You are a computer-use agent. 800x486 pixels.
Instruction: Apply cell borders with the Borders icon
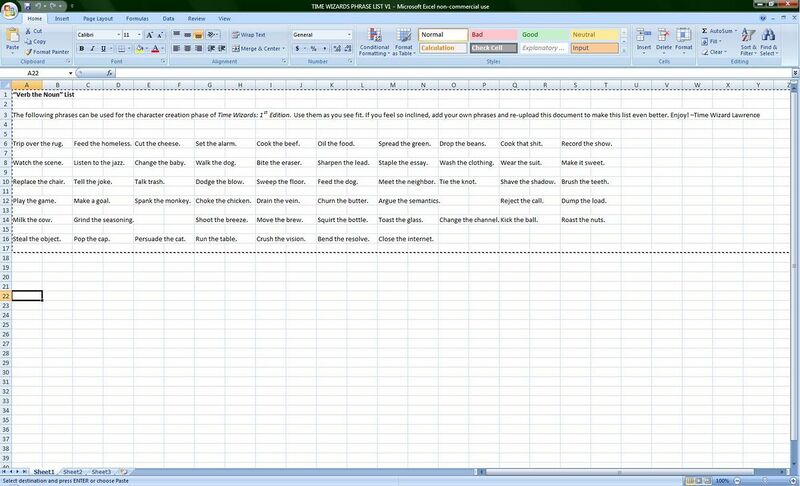pos(121,48)
